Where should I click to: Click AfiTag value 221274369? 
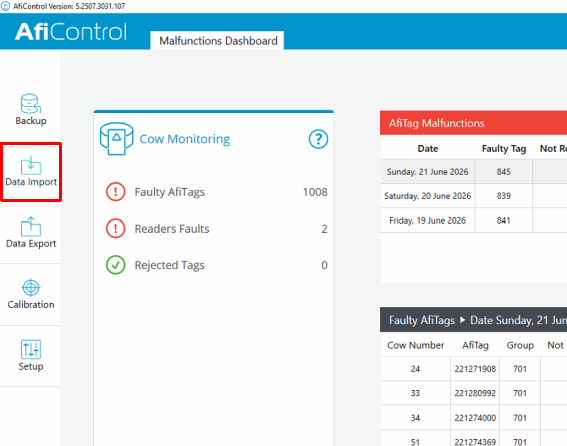click(475, 442)
